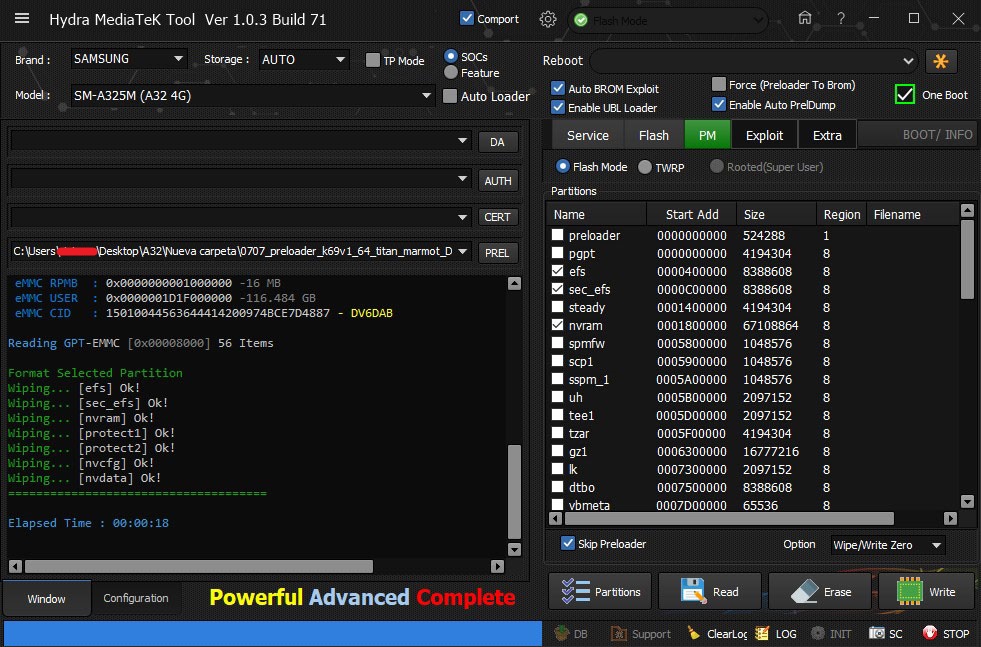Viewport: 981px width, 647px height.
Task: Select the TWRP radio button
Action: [645, 167]
